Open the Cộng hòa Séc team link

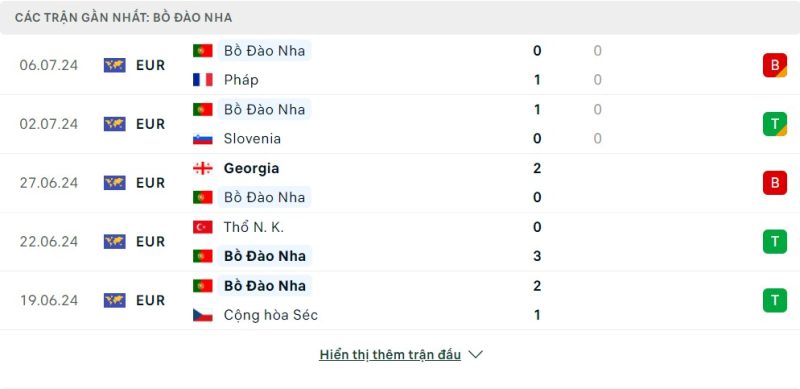[x=270, y=315]
